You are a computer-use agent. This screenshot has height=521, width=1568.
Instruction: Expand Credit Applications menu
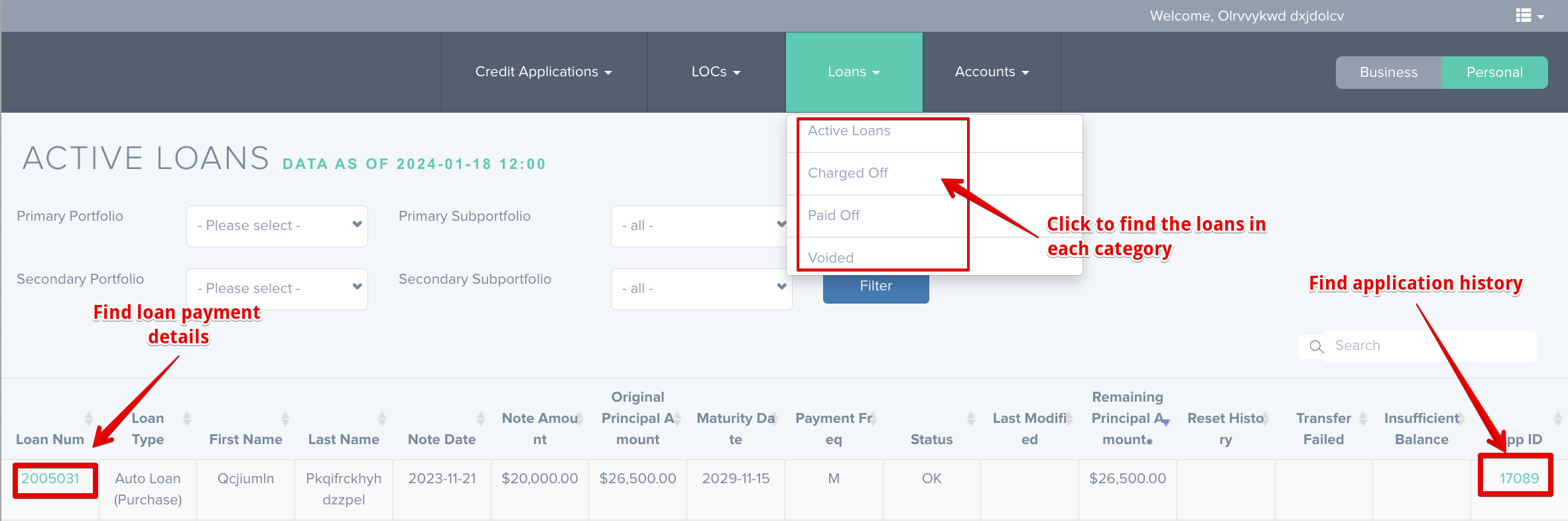[x=544, y=72]
